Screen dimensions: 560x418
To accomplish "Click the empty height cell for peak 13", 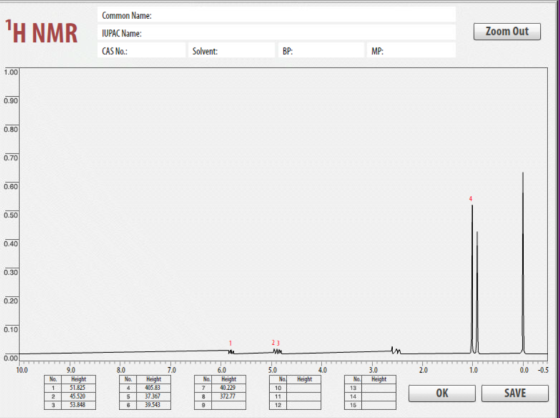I will click(379, 388).
